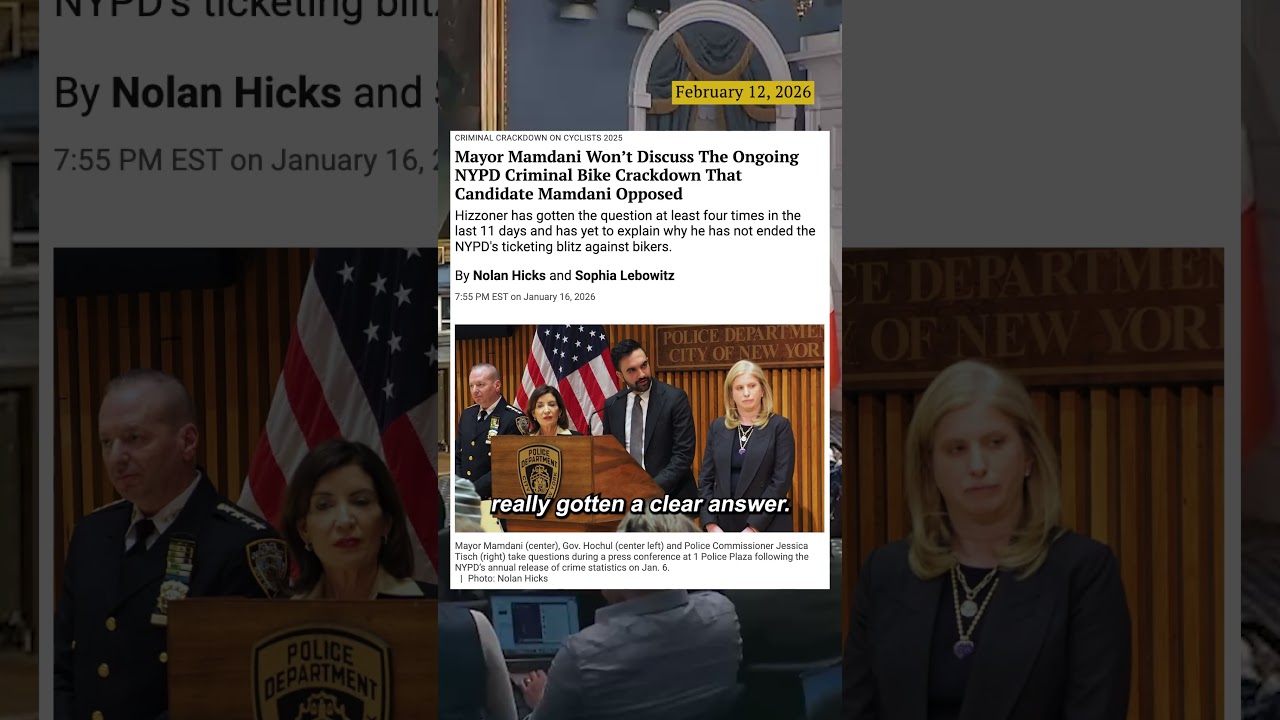Click the 'Police Department City of New York' sign in the center photo
The image size is (1280, 720).
pyautogui.click(x=739, y=347)
